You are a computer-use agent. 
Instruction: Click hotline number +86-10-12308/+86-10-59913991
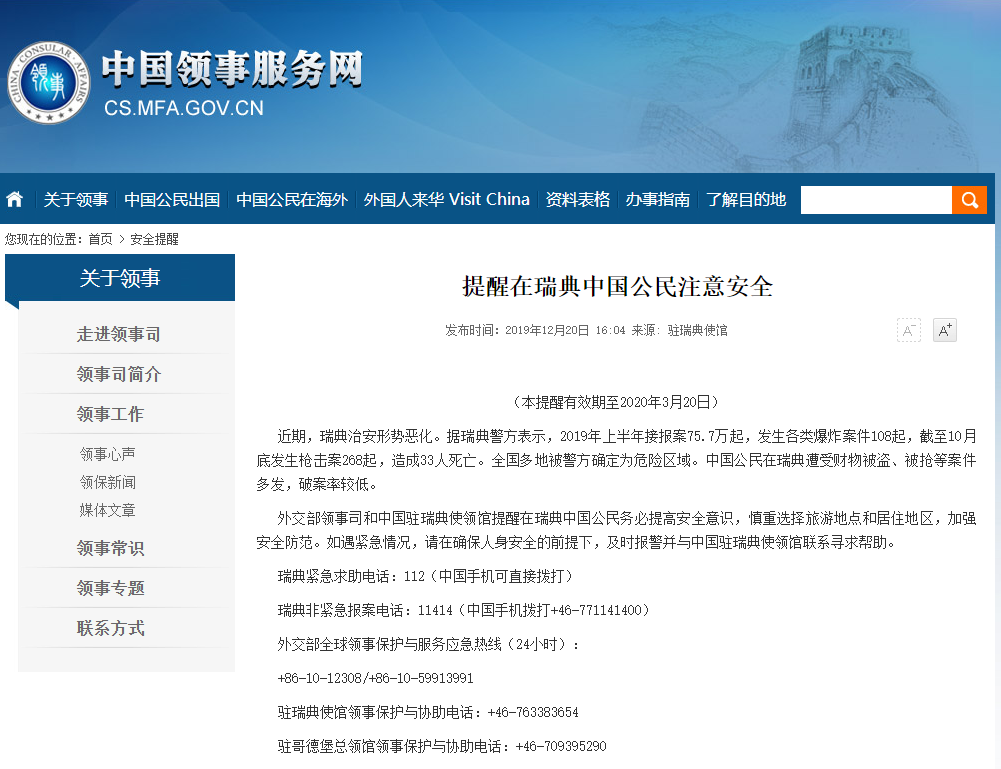click(375, 678)
